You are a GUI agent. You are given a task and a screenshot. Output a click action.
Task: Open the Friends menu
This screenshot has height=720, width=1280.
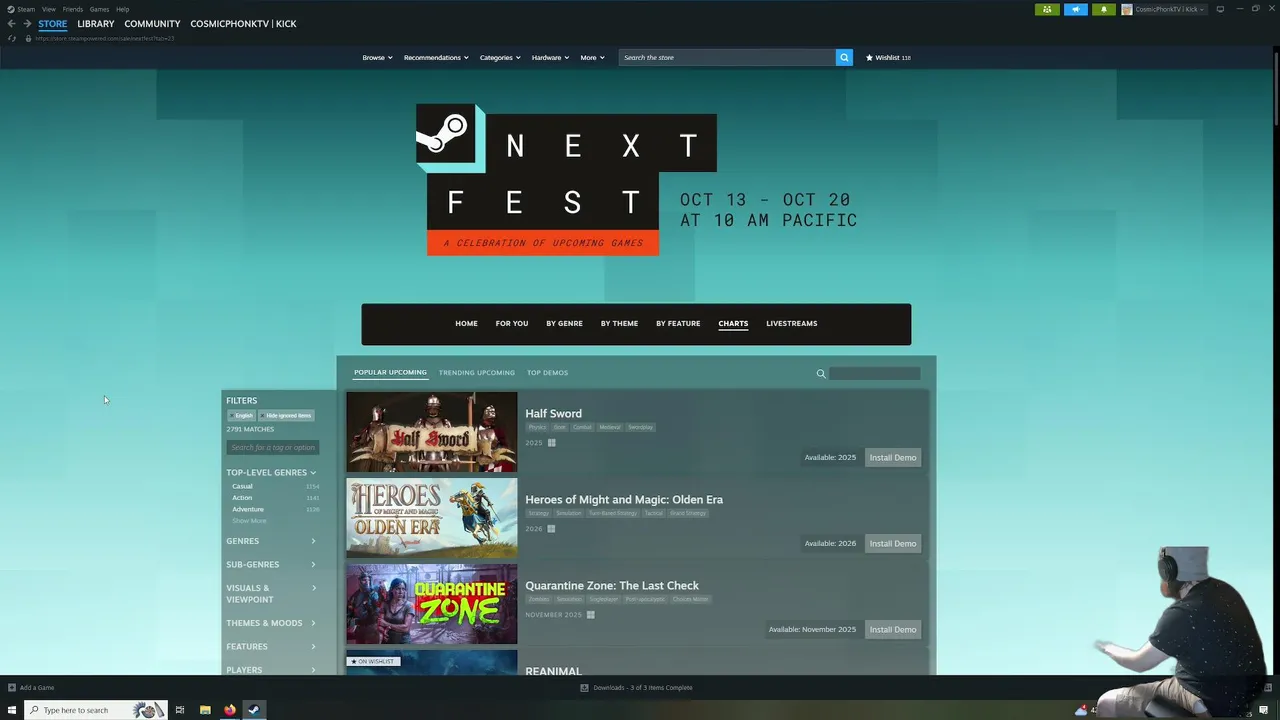[x=73, y=9]
